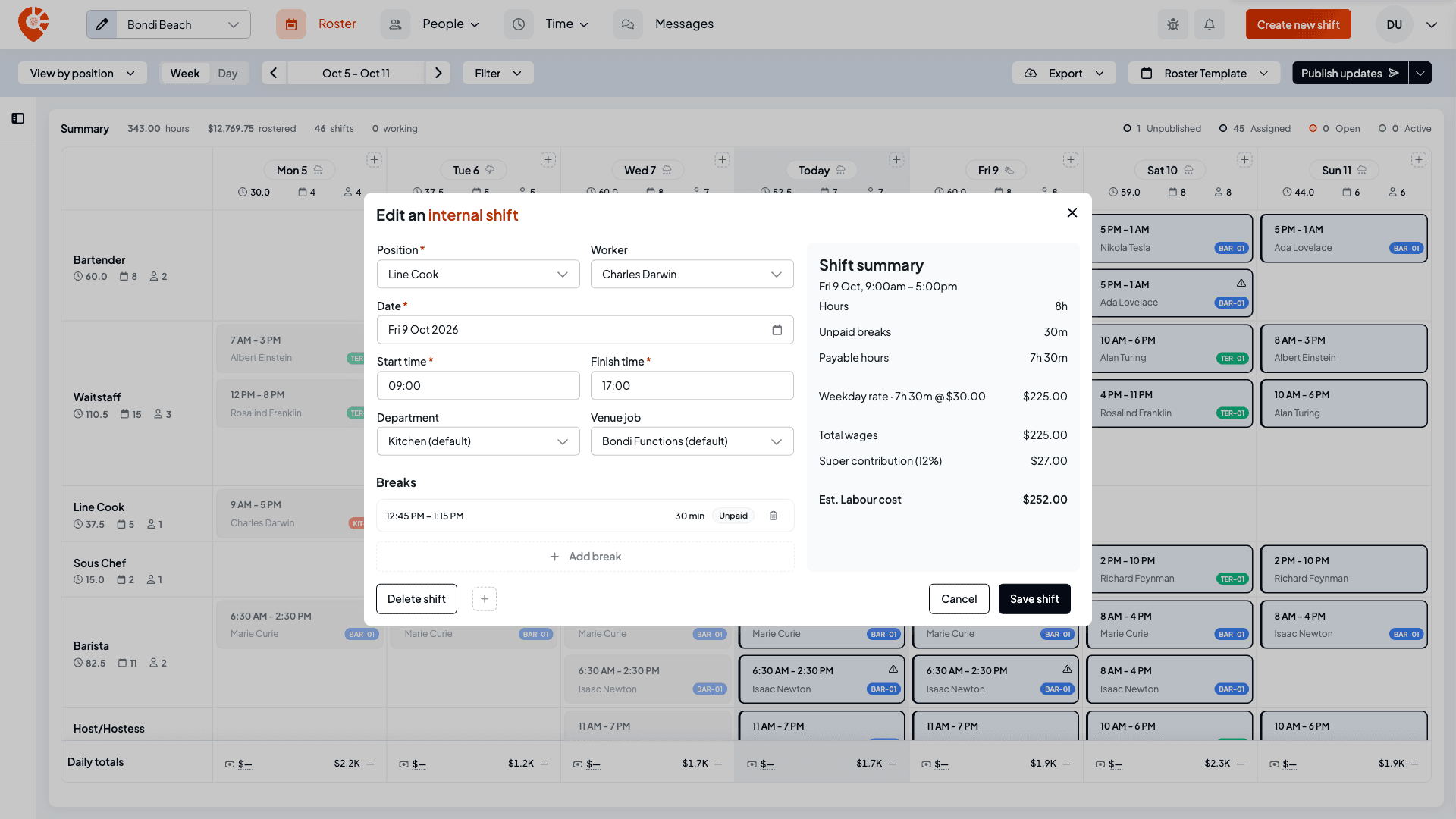1456x819 pixels.
Task: Open the Worker dropdown showing Charles Darwin
Action: point(692,275)
